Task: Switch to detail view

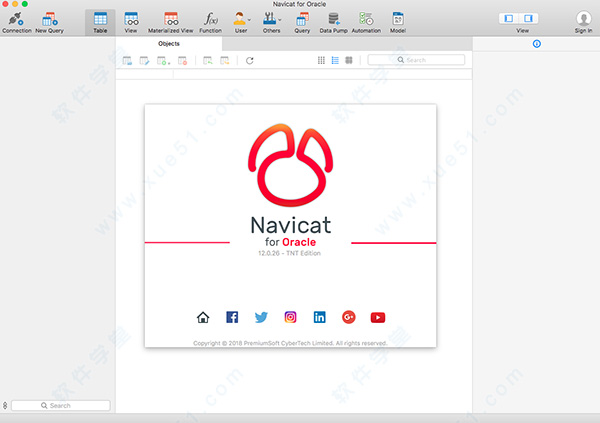Action: 349,60
